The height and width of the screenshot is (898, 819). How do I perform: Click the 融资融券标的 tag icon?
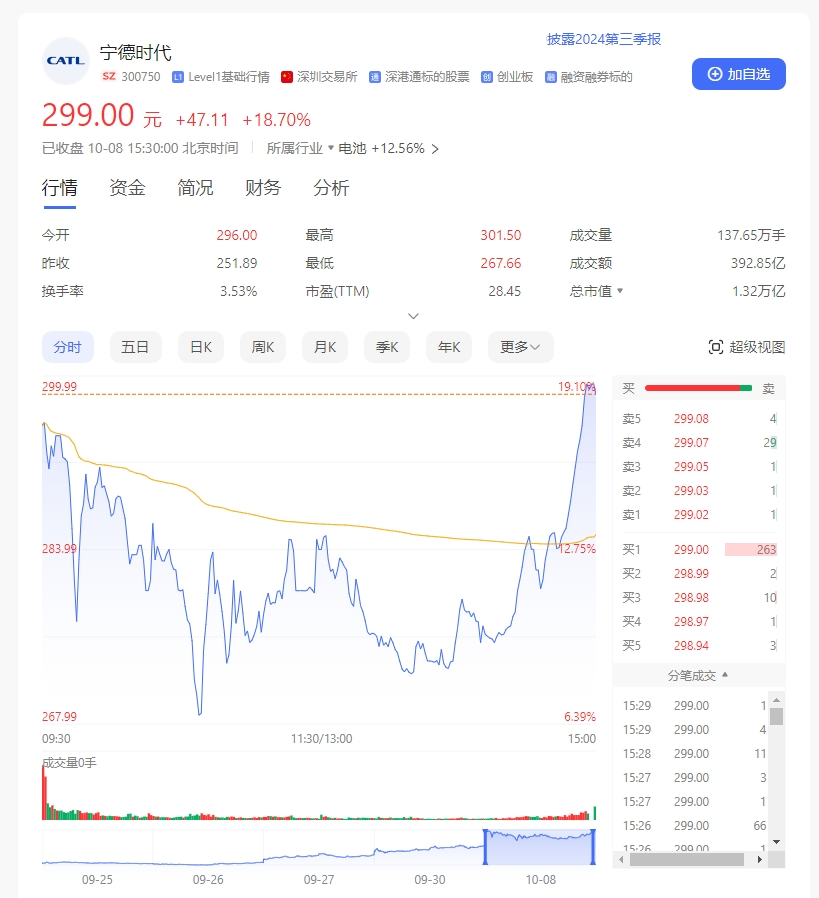pos(550,77)
